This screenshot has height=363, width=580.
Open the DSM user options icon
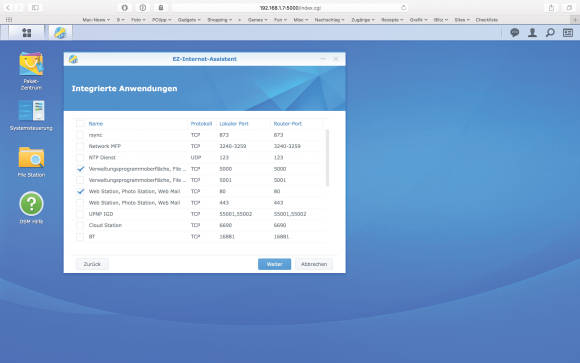point(532,33)
